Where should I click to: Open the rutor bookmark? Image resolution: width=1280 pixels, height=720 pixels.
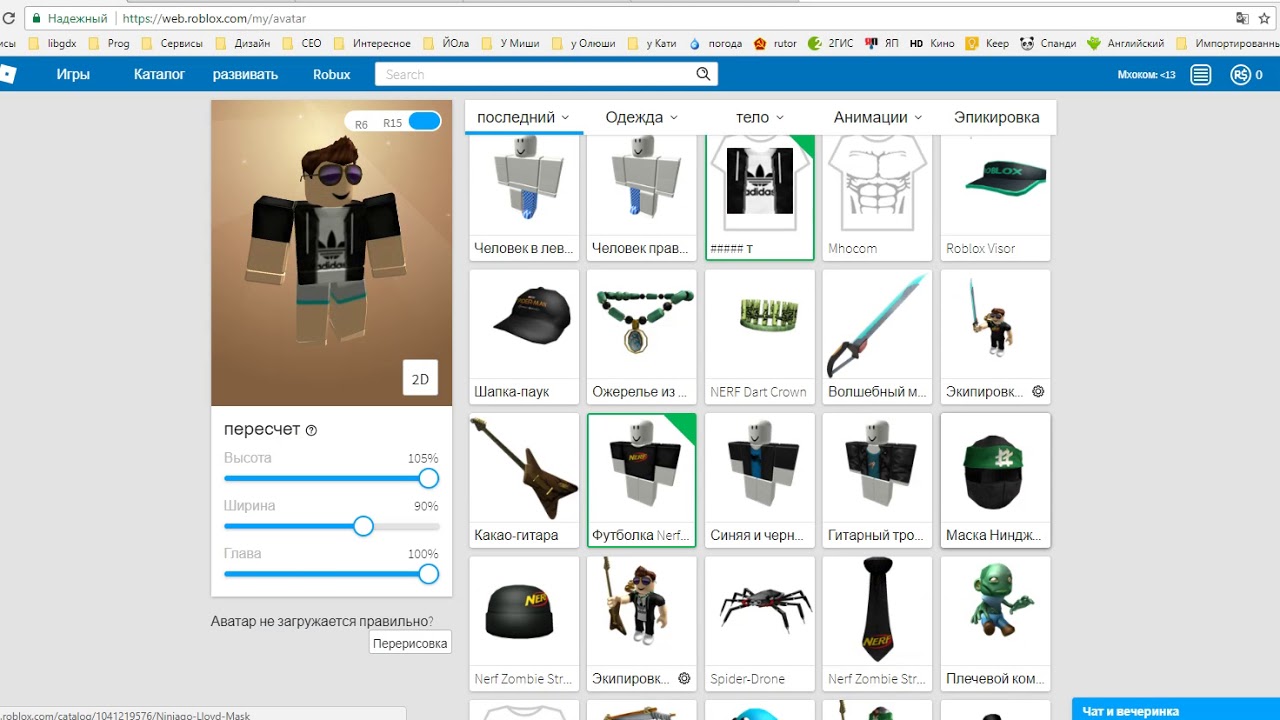775,43
